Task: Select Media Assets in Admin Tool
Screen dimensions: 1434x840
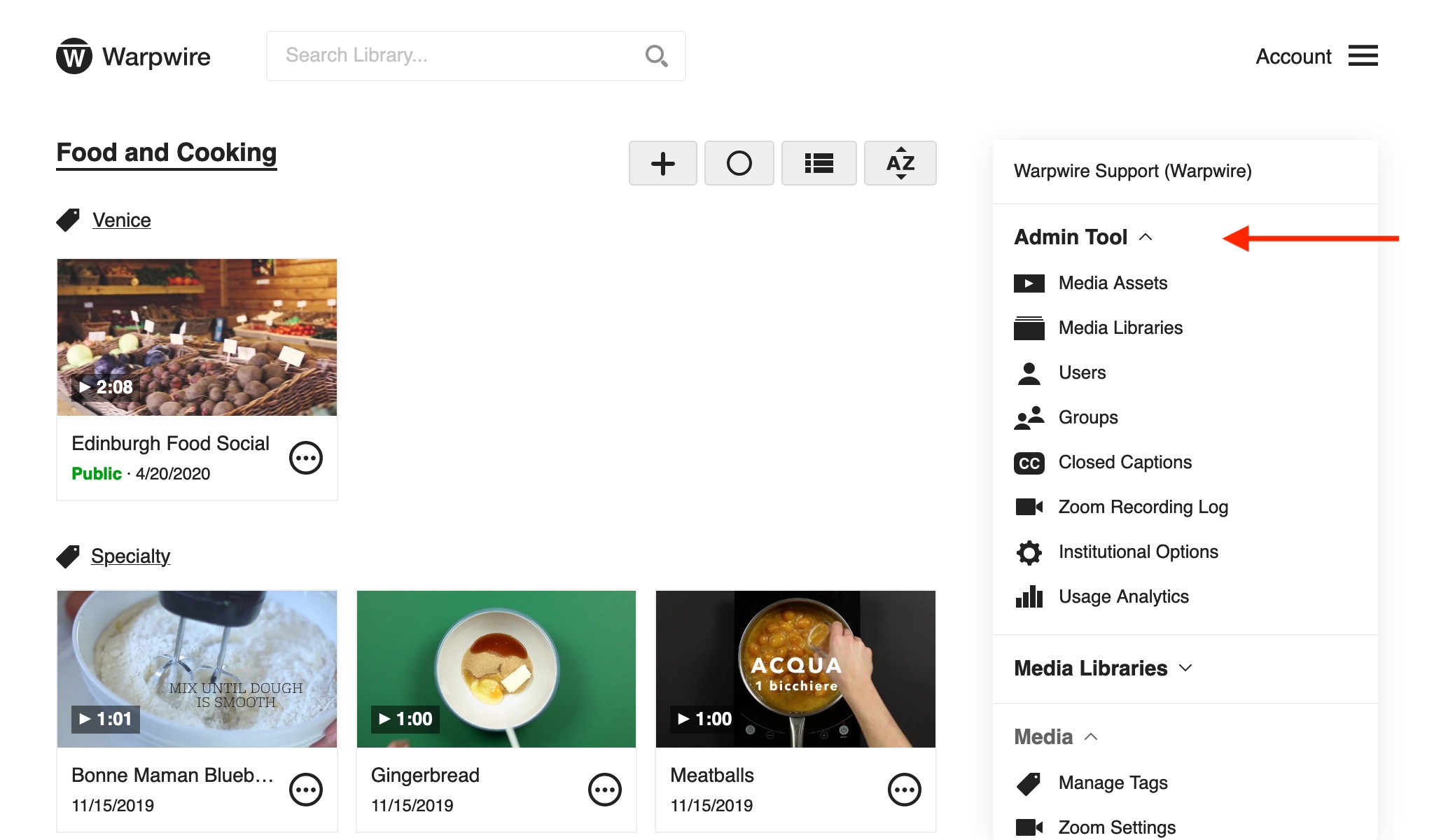Action: 1112,282
